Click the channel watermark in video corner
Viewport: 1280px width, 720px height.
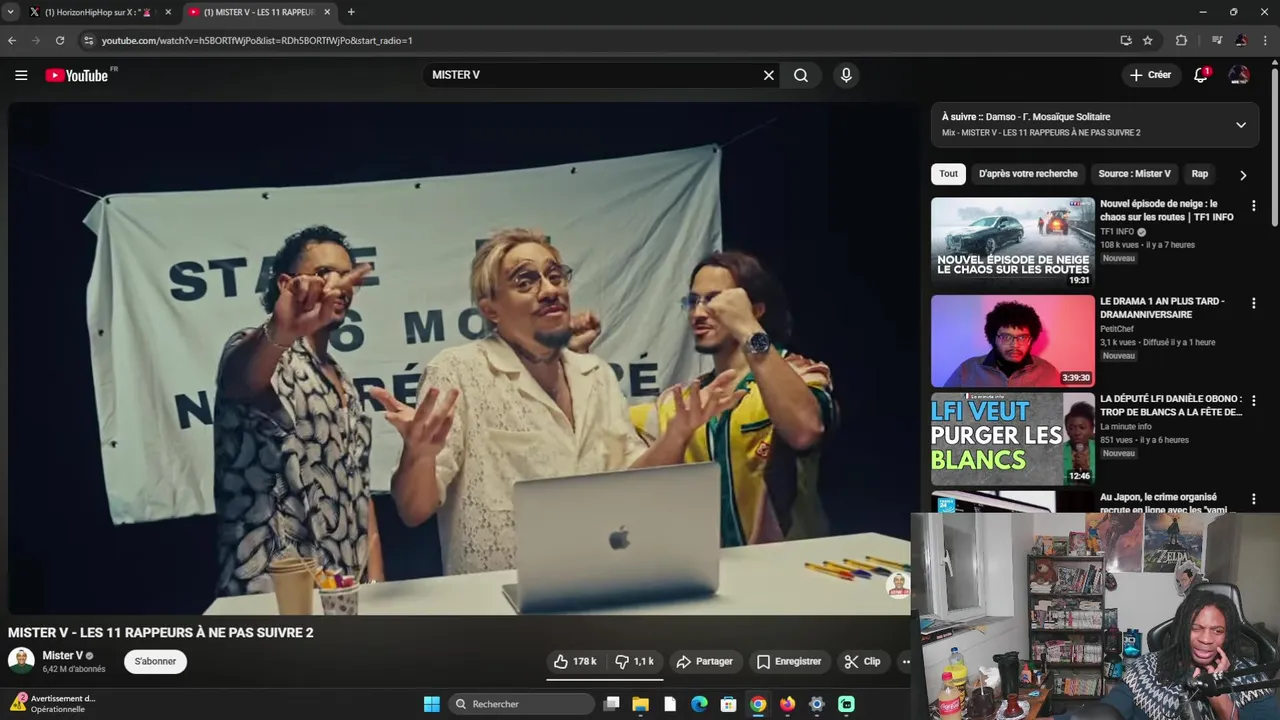click(898, 585)
